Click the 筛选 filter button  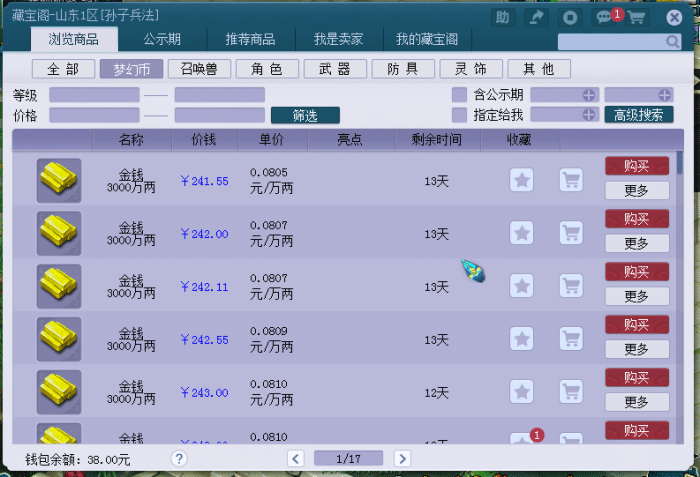click(x=305, y=115)
